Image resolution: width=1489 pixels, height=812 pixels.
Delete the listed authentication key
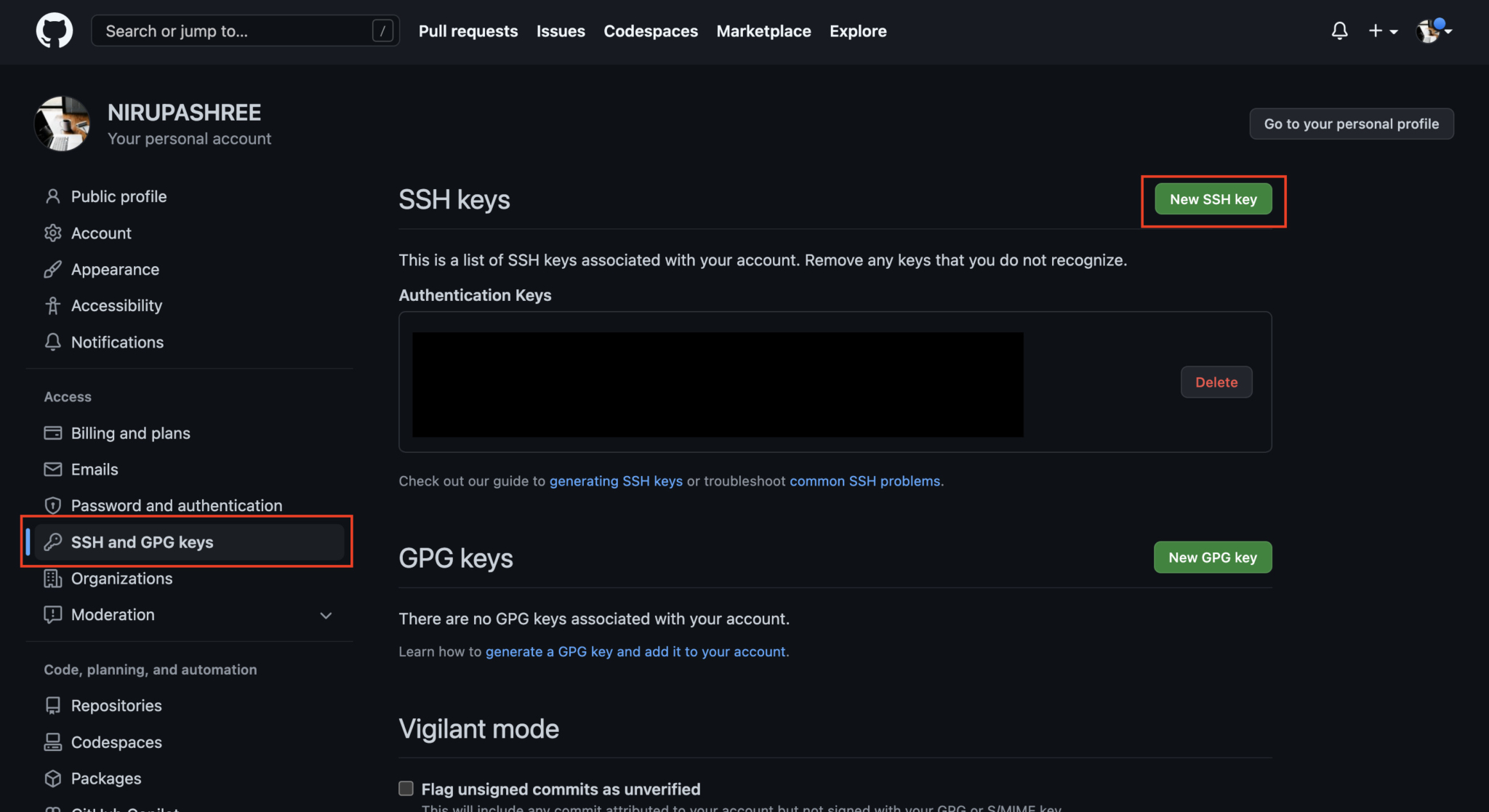(x=1216, y=382)
